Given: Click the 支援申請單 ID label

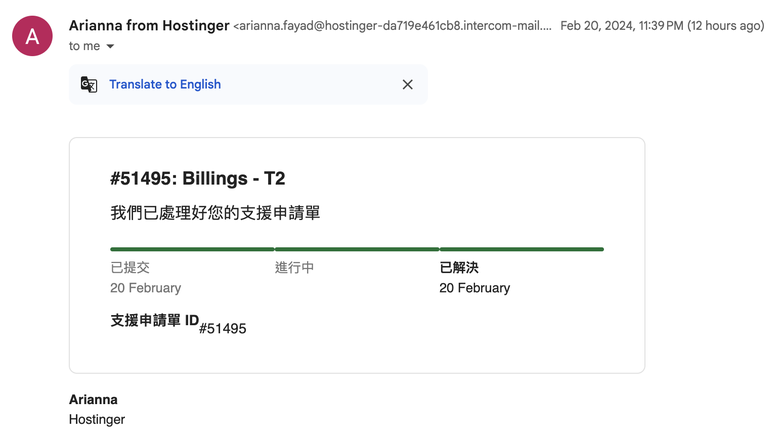Looking at the screenshot, I should (155, 320).
